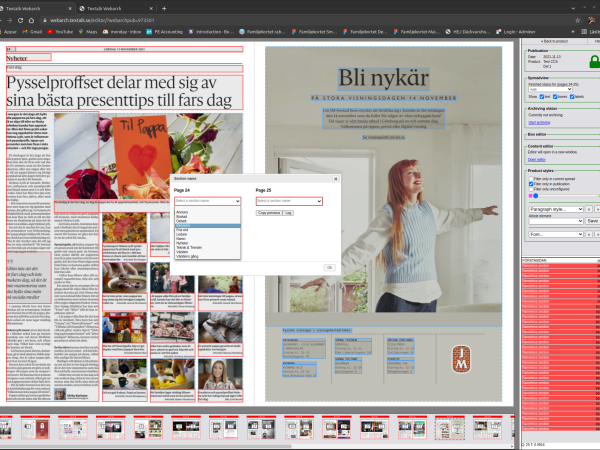Switch to the first Textalk Webarch tab

[x=34, y=8]
